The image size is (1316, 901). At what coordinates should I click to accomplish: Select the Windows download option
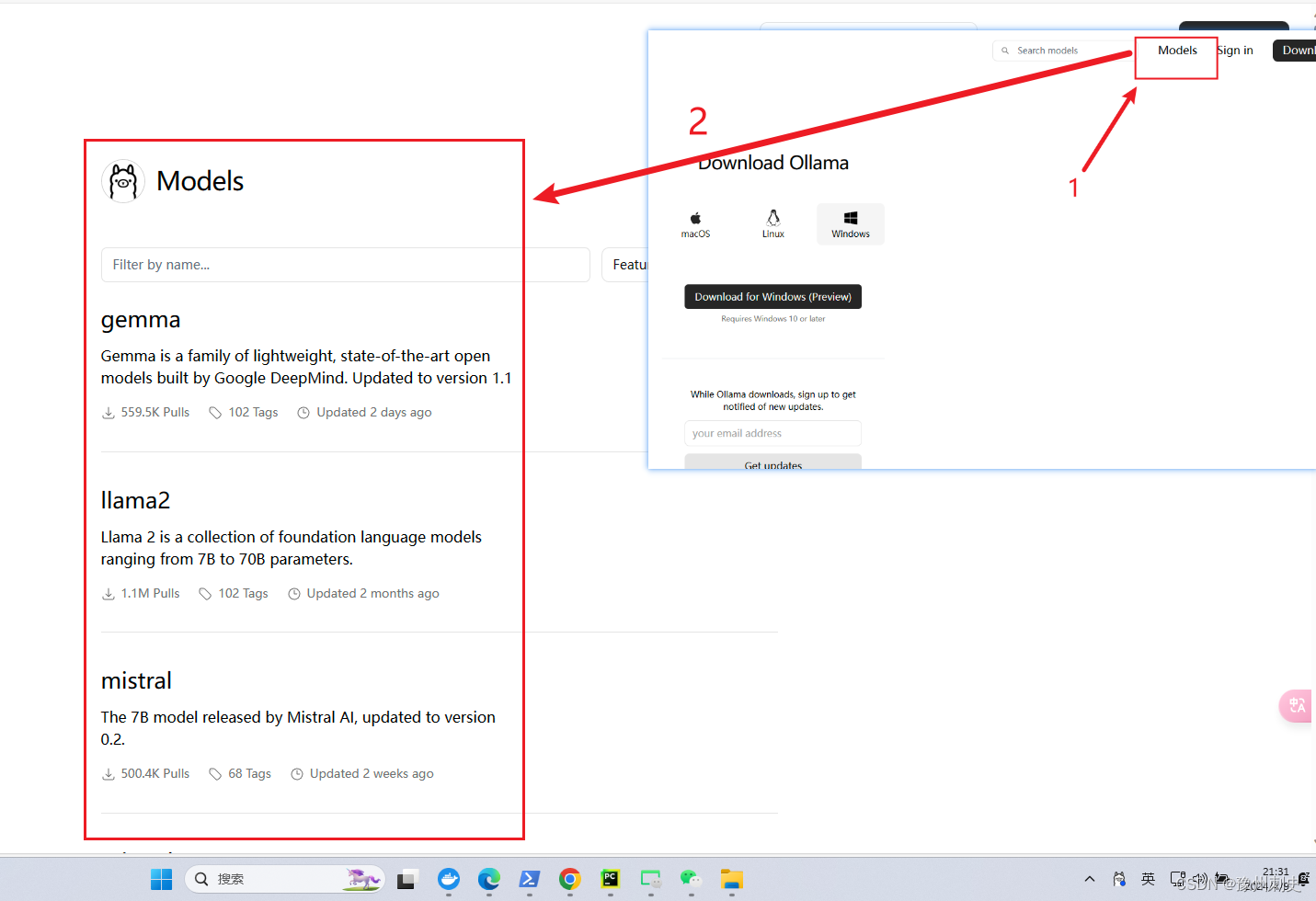point(851,223)
